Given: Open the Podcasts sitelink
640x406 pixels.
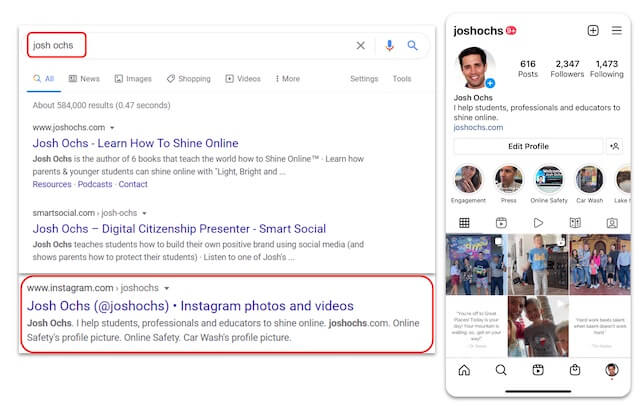Looking at the screenshot, I should click(x=95, y=184).
